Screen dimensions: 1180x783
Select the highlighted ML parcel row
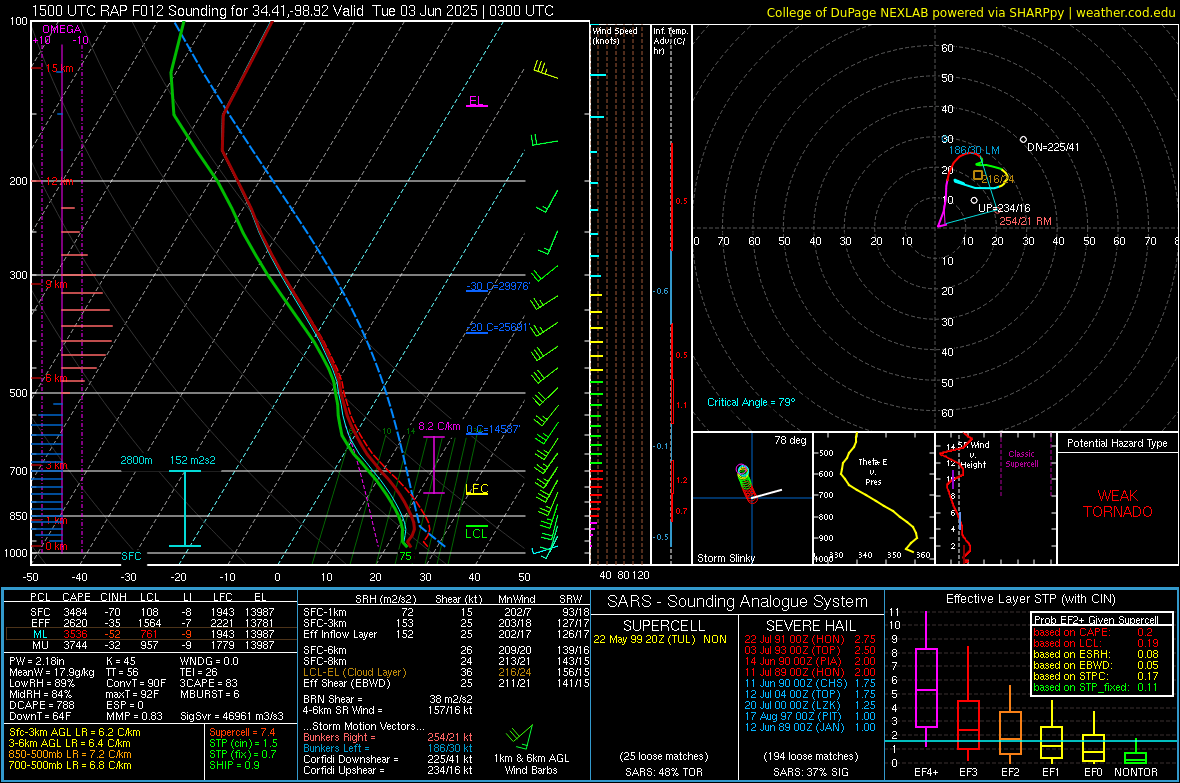(x=151, y=634)
